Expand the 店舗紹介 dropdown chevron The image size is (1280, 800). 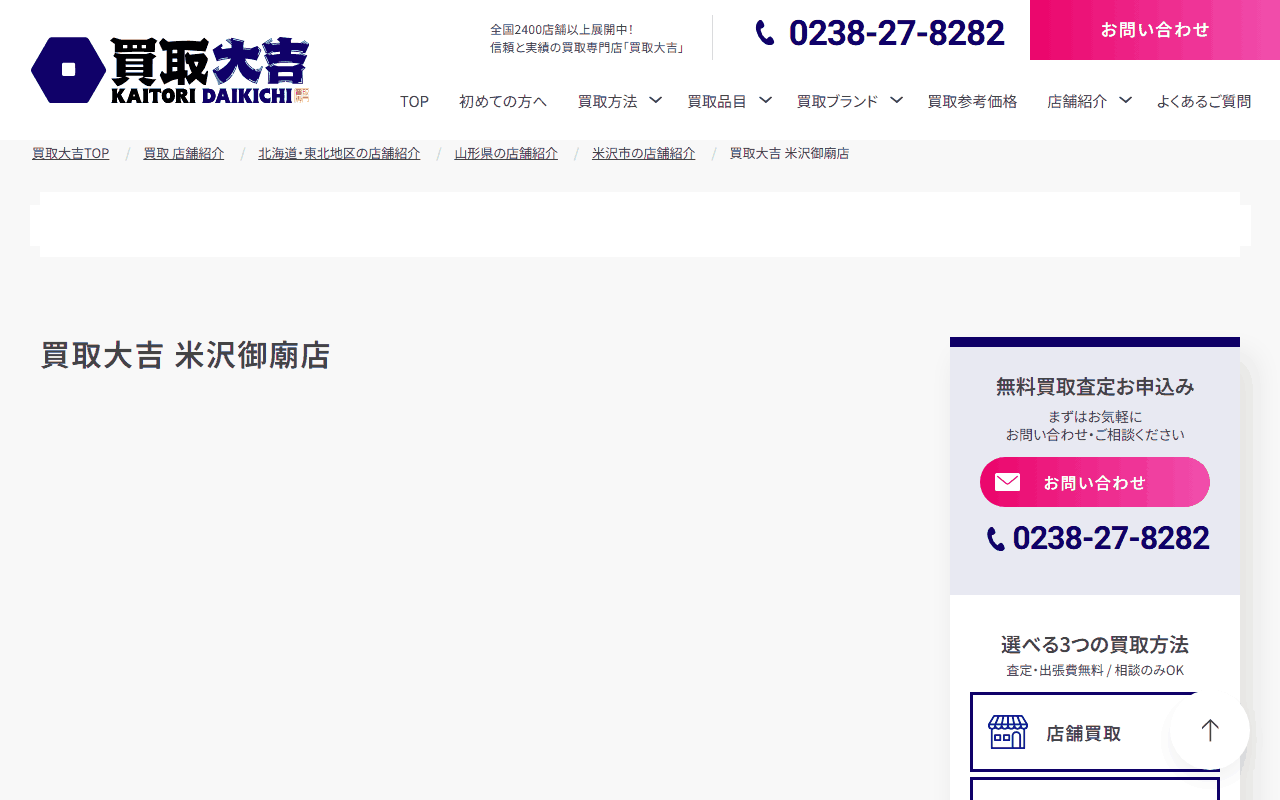[1125, 100]
